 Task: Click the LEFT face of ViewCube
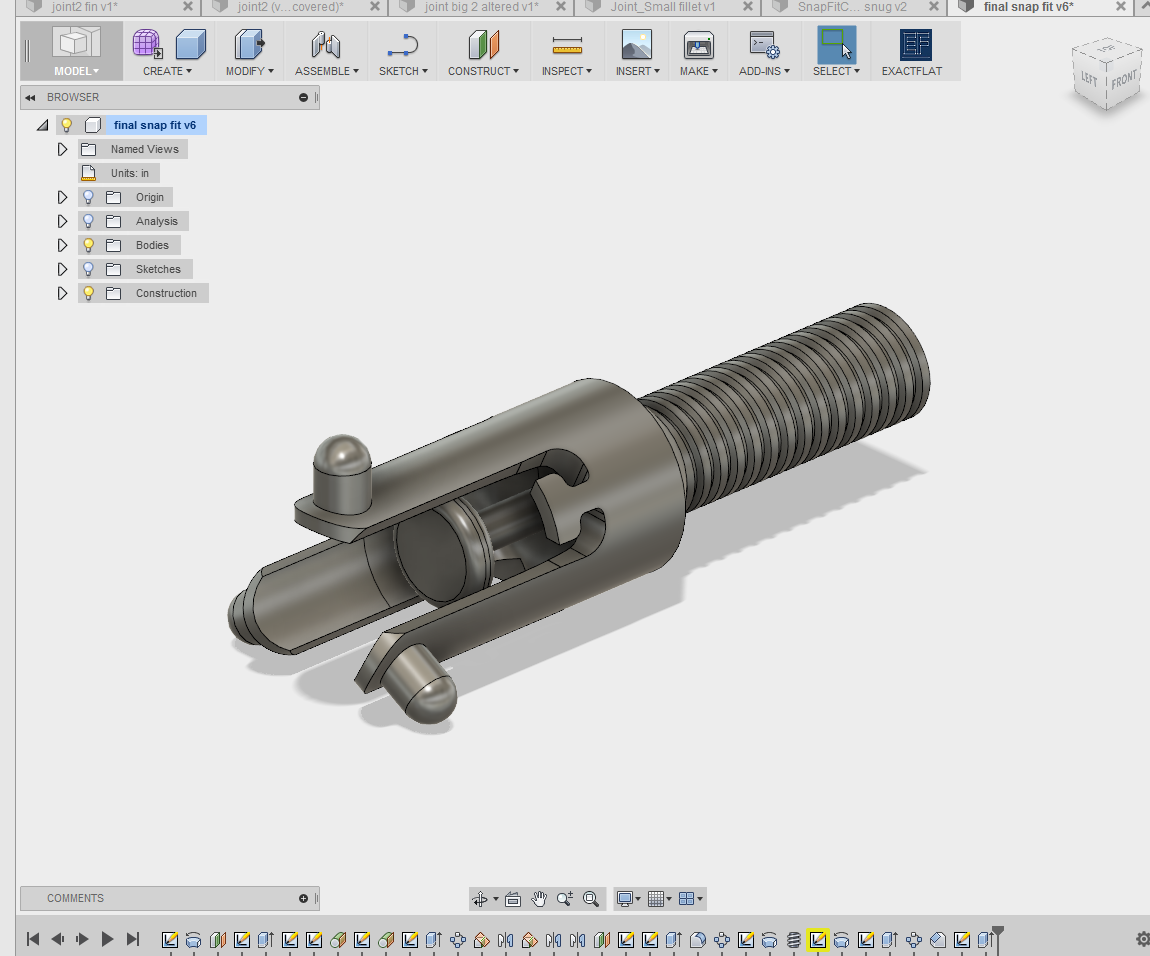[1089, 78]
